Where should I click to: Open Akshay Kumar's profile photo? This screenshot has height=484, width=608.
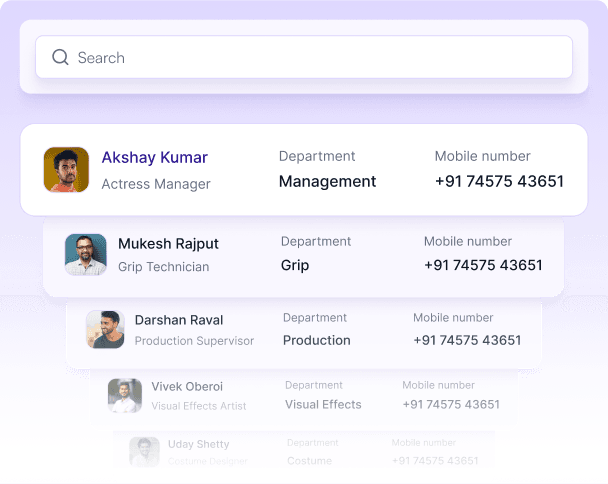pos(66,170)
